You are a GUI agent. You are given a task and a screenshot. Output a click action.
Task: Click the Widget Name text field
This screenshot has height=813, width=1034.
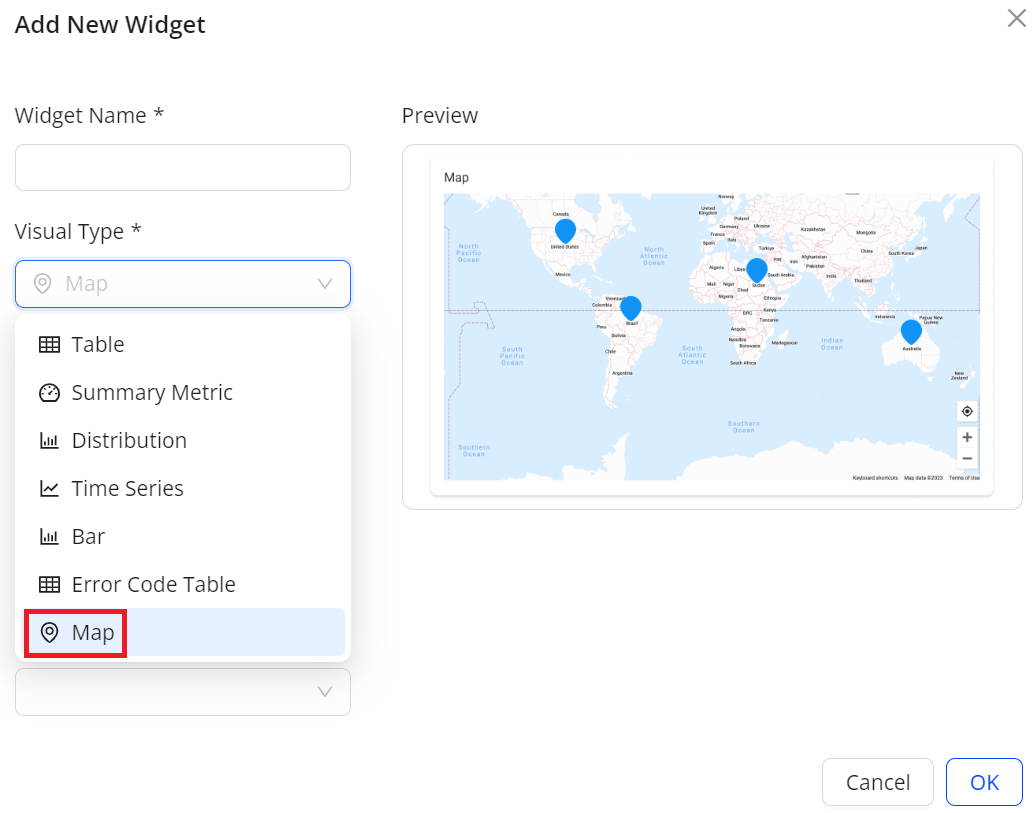pyautogui.click(x=182, y=168)
